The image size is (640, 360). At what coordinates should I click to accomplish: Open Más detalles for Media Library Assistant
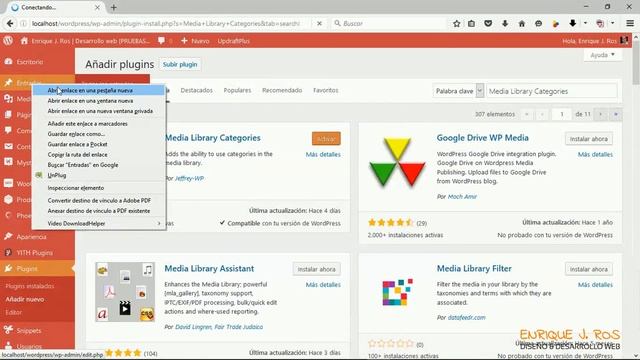click(x=323, y=284)
